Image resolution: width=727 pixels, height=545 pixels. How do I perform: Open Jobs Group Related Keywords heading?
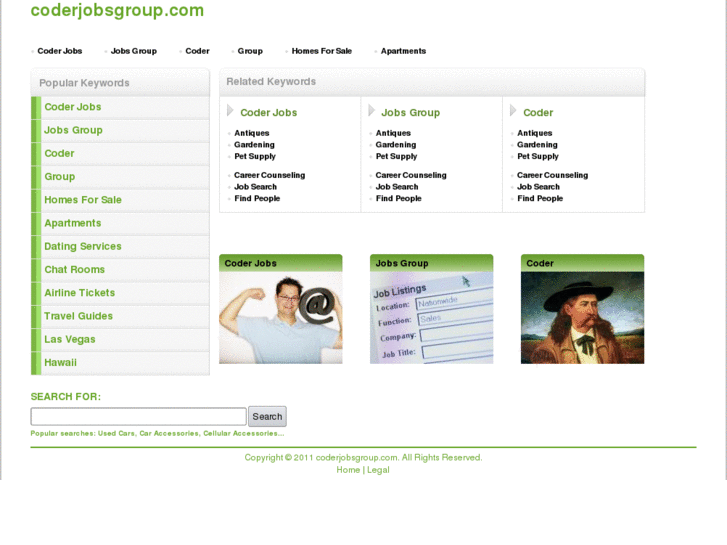pos(411,113)
